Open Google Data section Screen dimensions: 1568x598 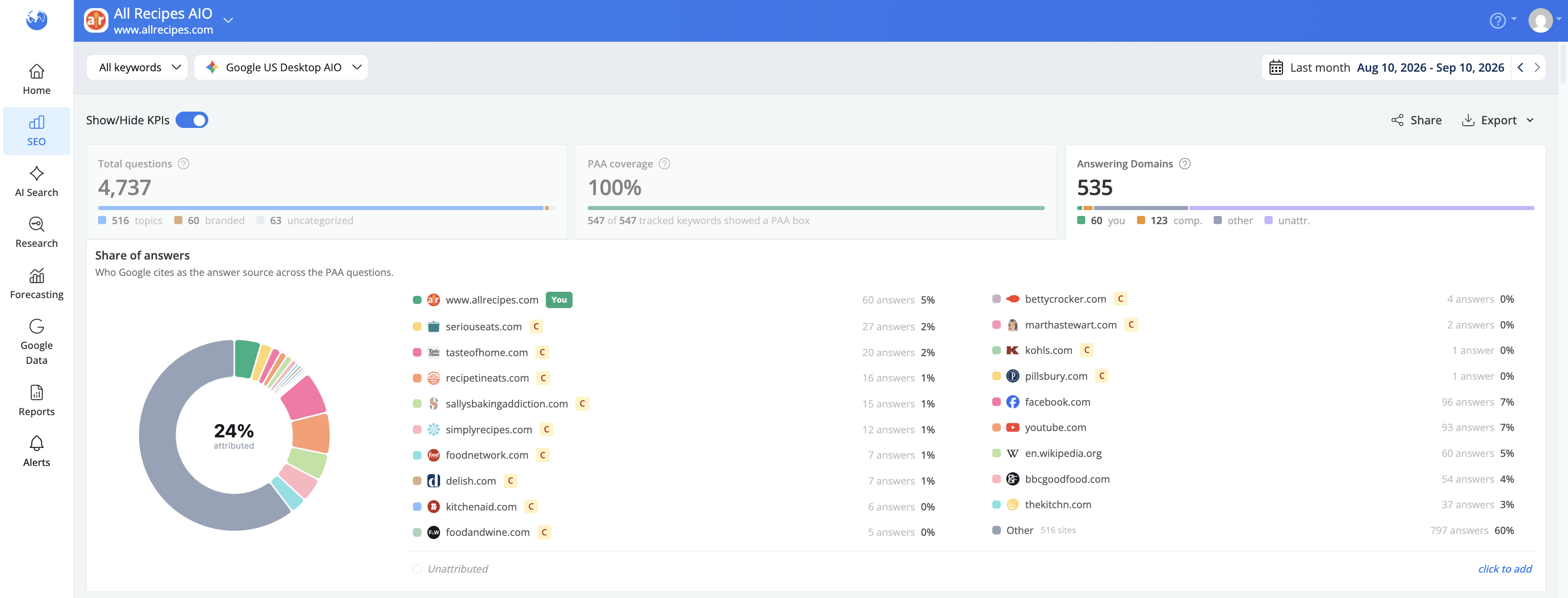click(36, 342)
